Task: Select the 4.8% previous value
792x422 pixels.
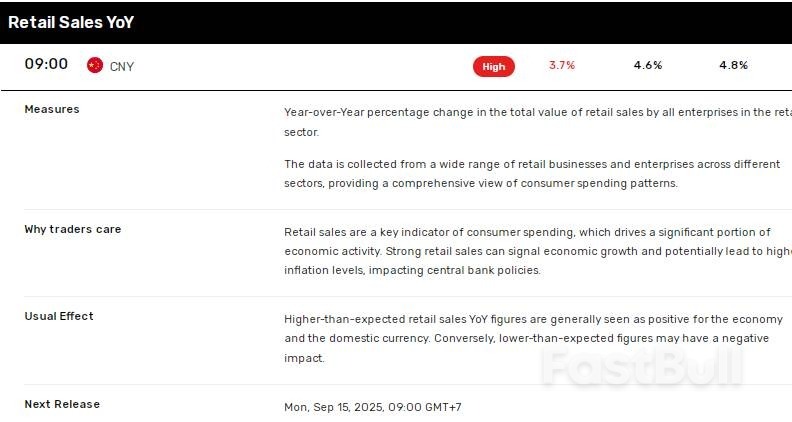Action: pyautogui.click(x=733, y=65)
